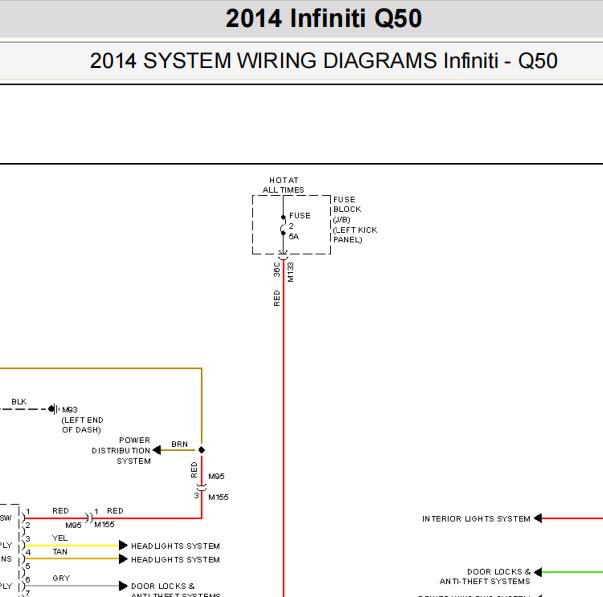Select "DOOR LOCKS &" text on the gray wire
Viewport: 603px width, 597px height.
(163, 586)
